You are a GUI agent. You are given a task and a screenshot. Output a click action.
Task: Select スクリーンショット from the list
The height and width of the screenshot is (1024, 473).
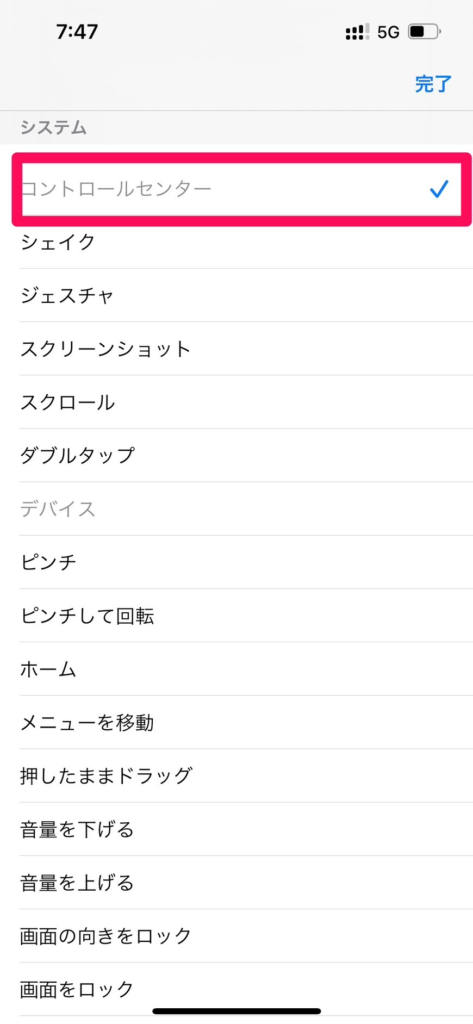236,349
